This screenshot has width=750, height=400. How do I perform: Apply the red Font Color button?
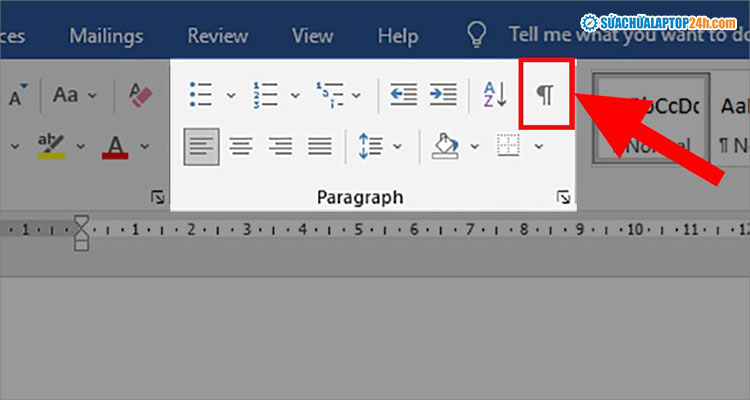coord(116,147)
